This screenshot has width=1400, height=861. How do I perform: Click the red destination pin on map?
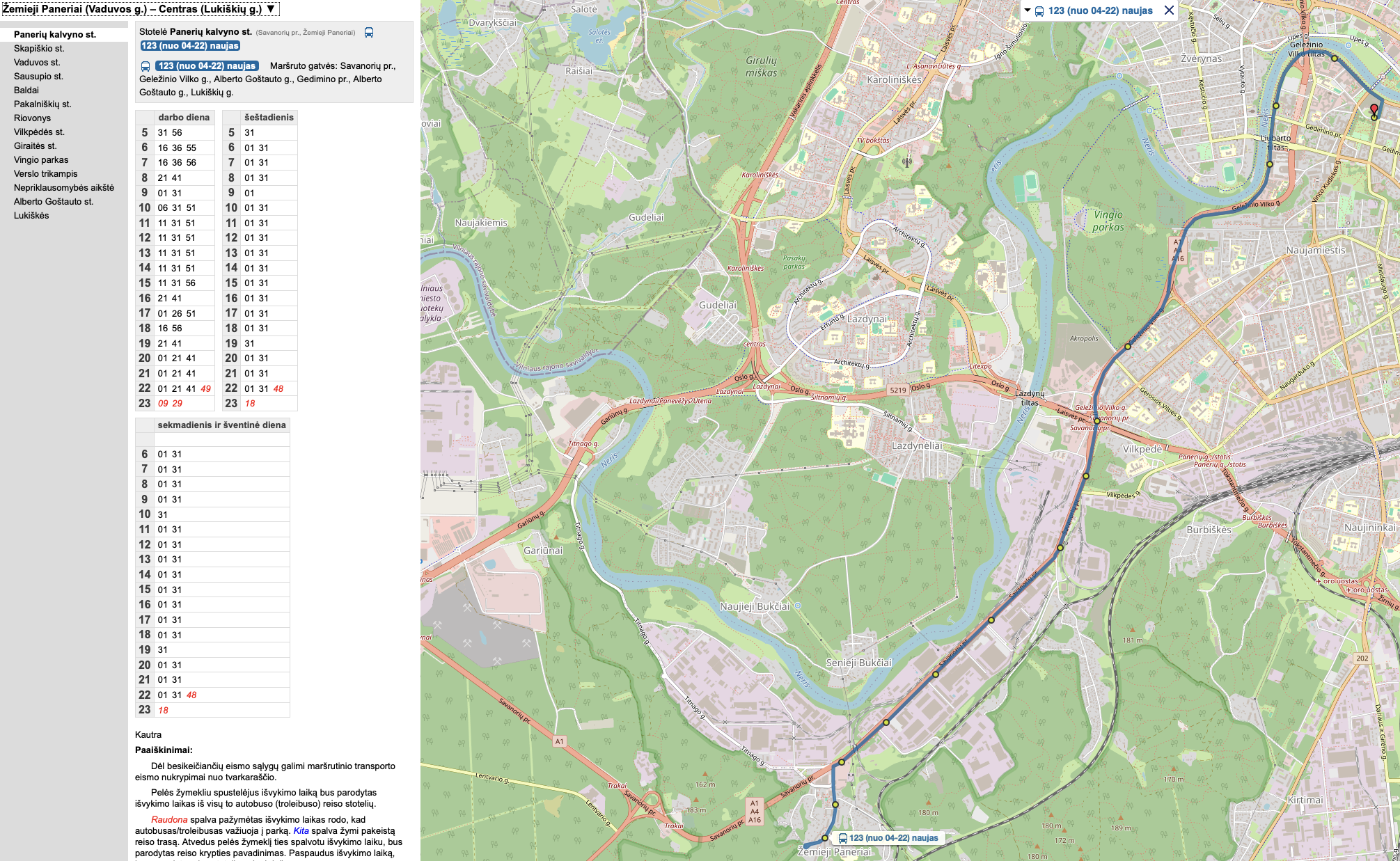[1374, 109]
